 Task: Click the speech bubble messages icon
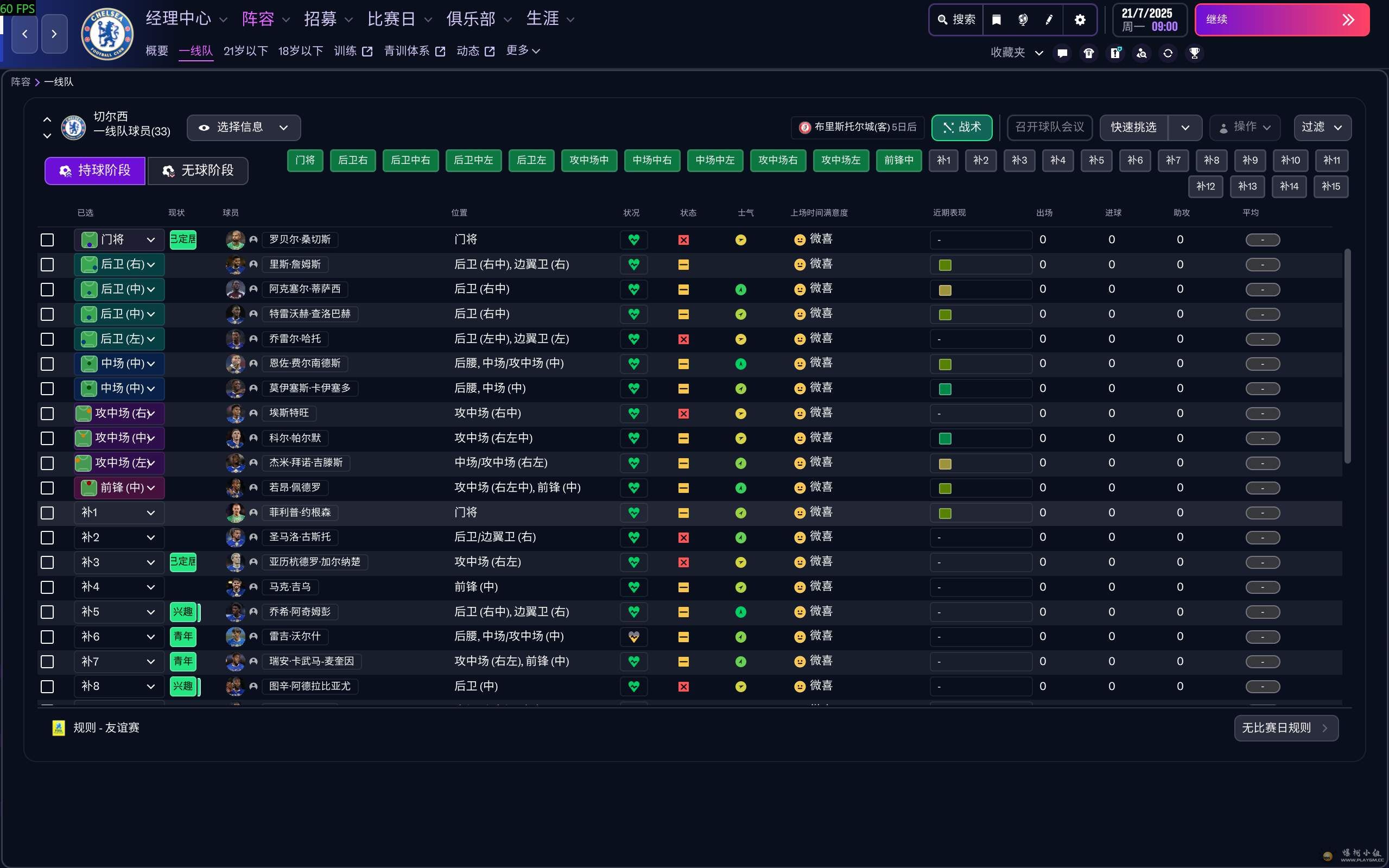[x=1062, y=53]
